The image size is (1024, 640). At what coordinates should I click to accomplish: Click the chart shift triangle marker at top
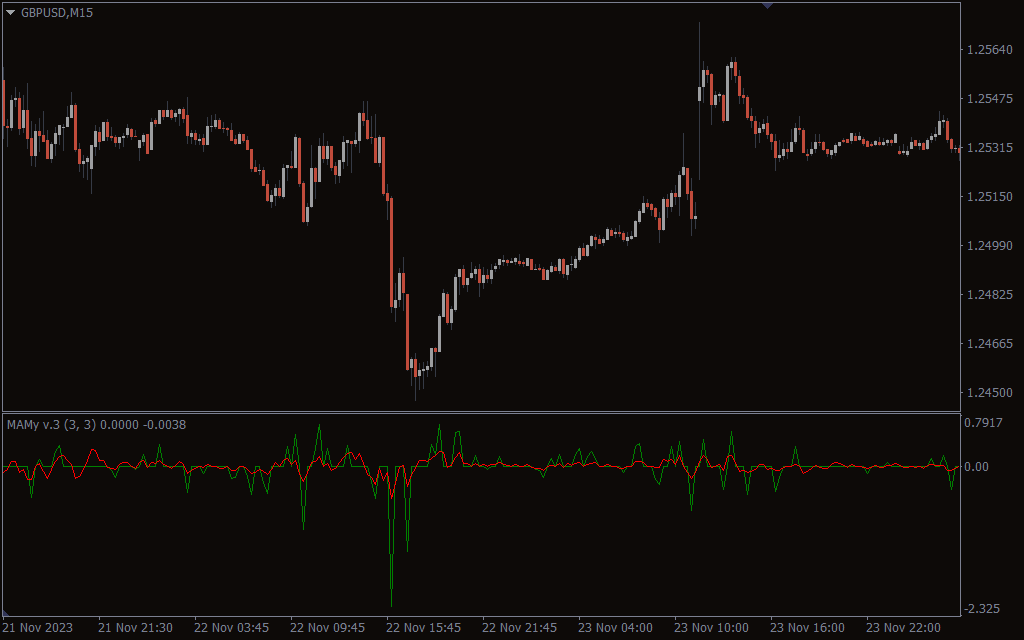point(767,5)
